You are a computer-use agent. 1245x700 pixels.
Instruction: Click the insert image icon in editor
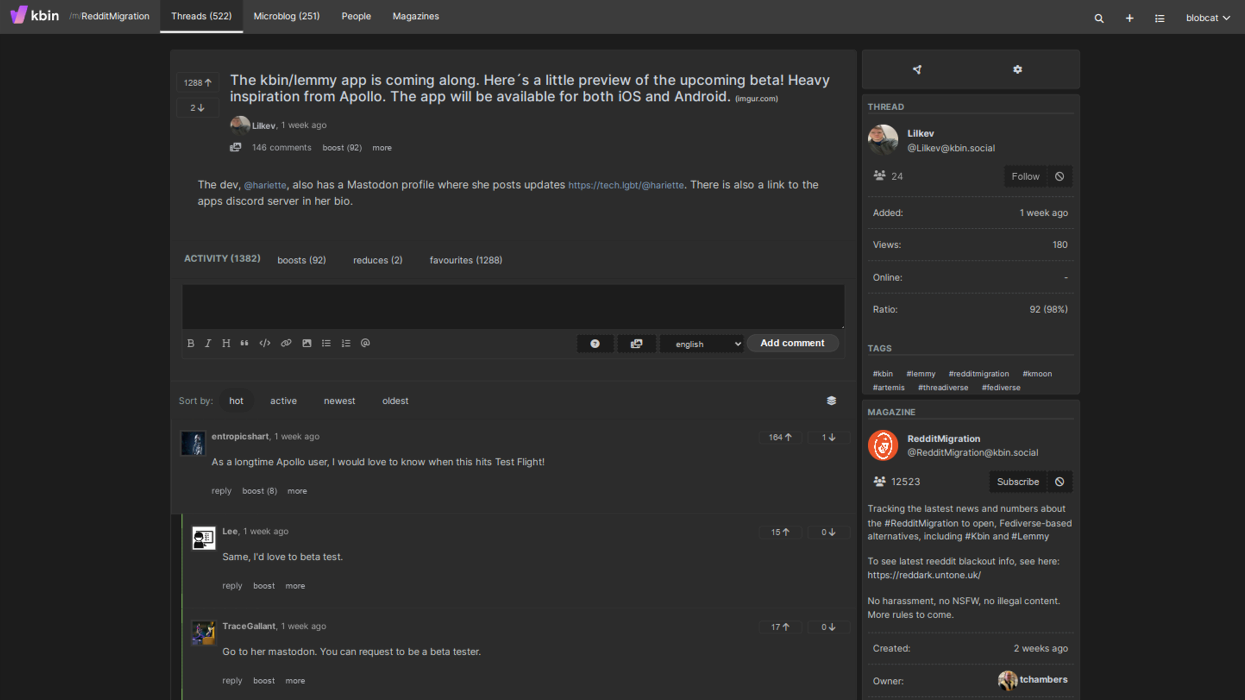307,343
